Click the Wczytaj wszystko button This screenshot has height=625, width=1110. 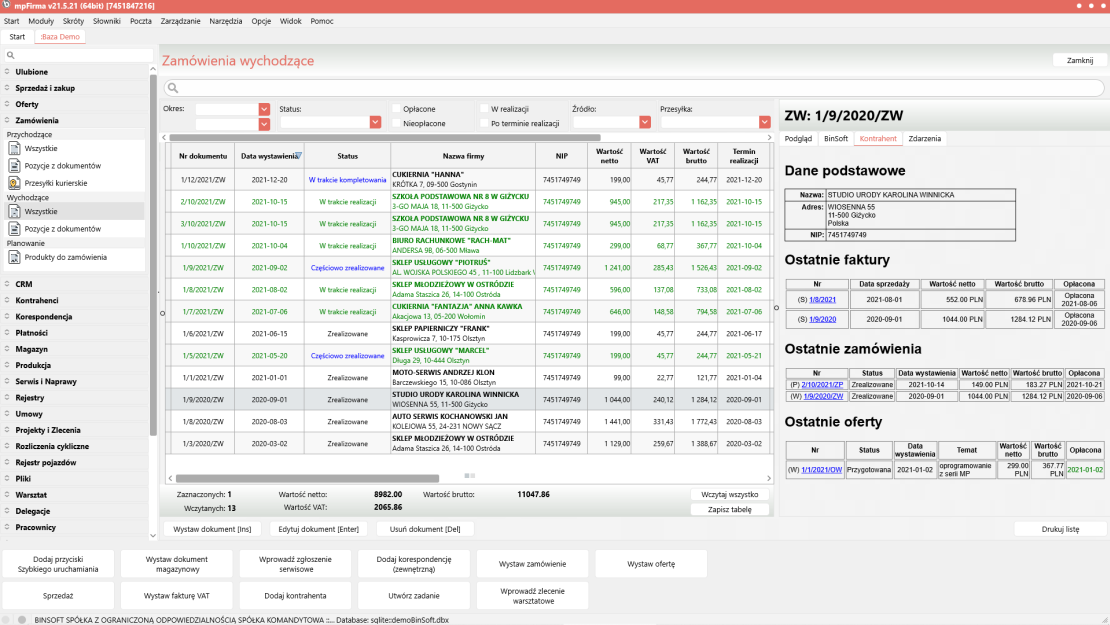(x=729, y=495)
